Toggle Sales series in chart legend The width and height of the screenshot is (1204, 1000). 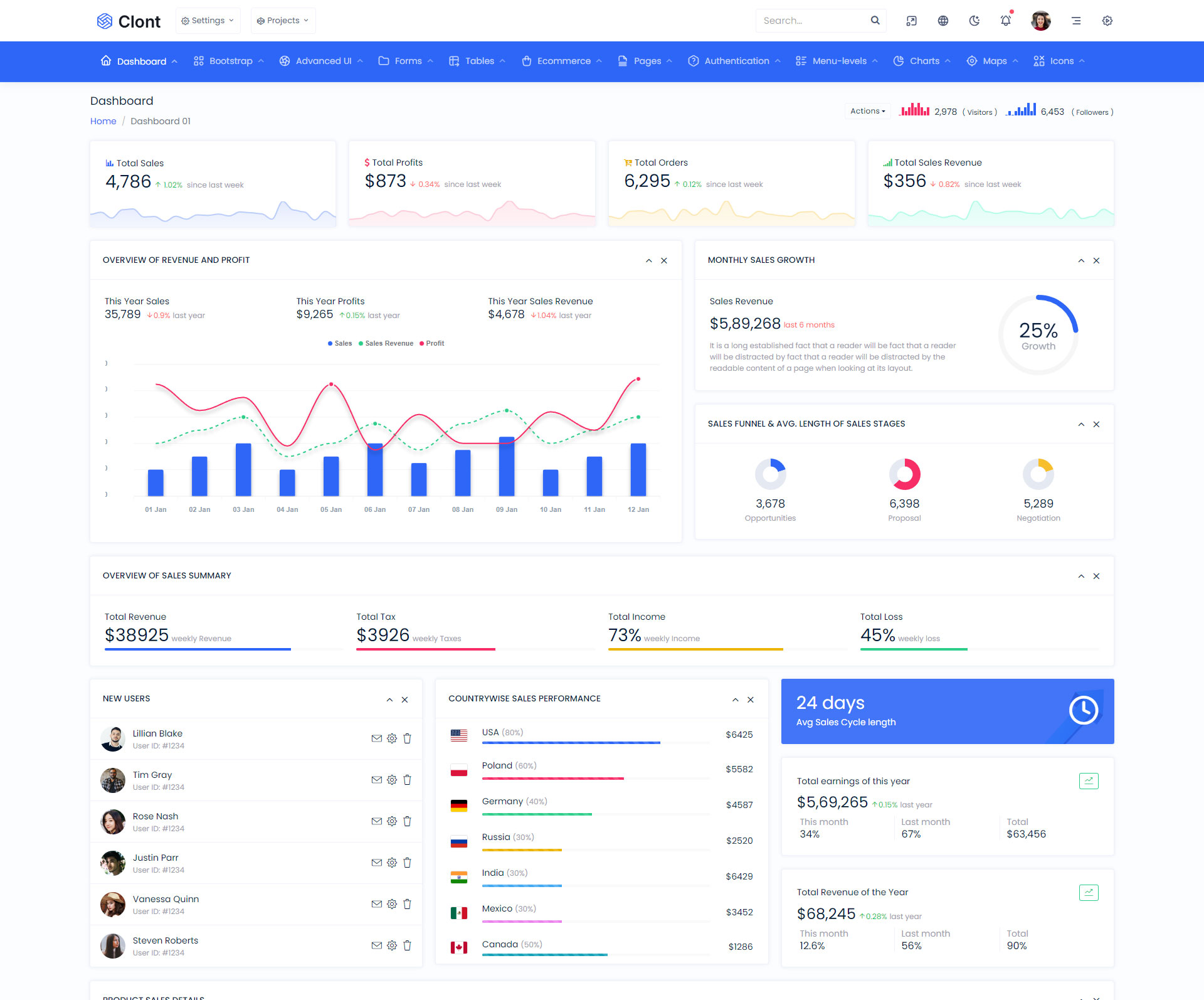click(340, 343)
